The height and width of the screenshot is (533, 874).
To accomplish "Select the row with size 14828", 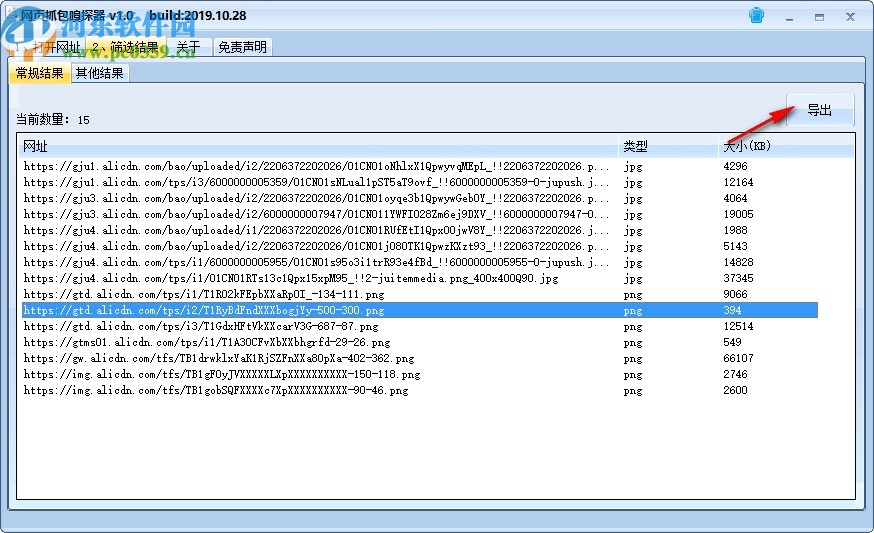I will (420, 263).
